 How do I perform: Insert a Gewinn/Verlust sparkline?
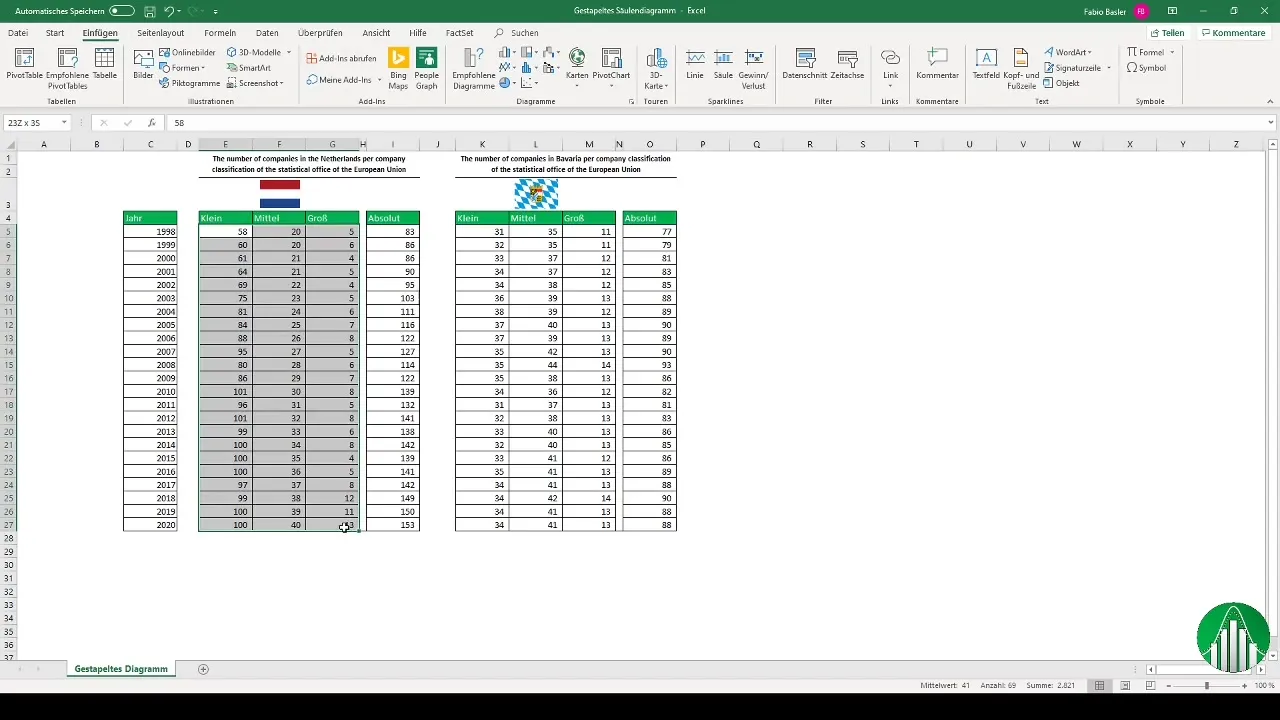pyautogui.click(x=753, y=68)
